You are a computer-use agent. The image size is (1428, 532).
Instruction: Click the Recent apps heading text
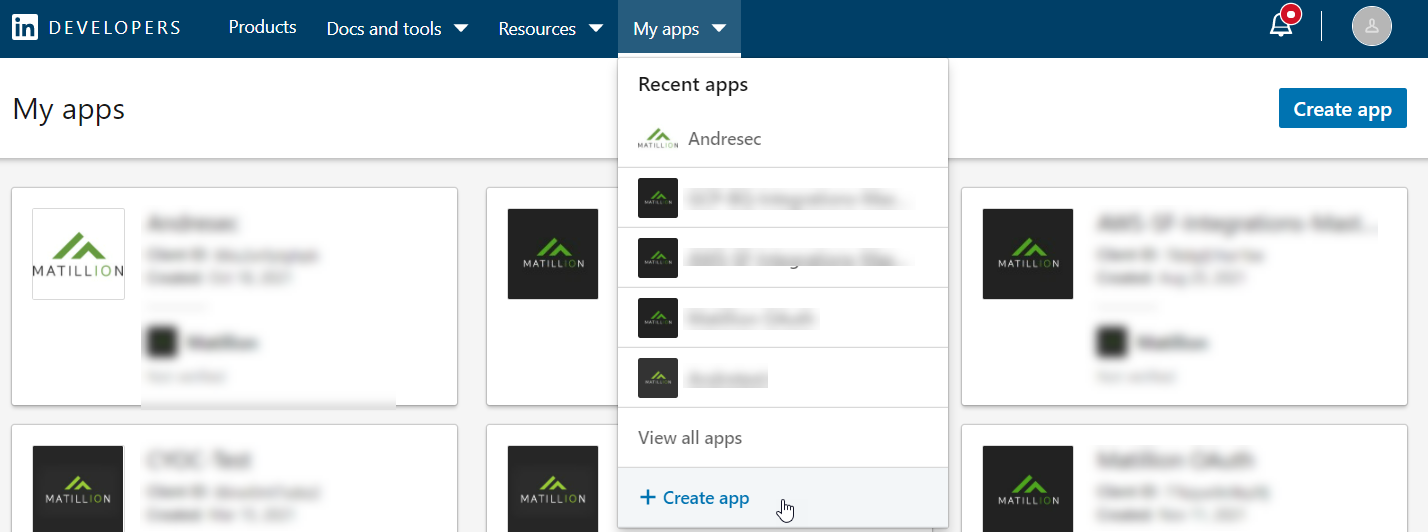[693, 85]
